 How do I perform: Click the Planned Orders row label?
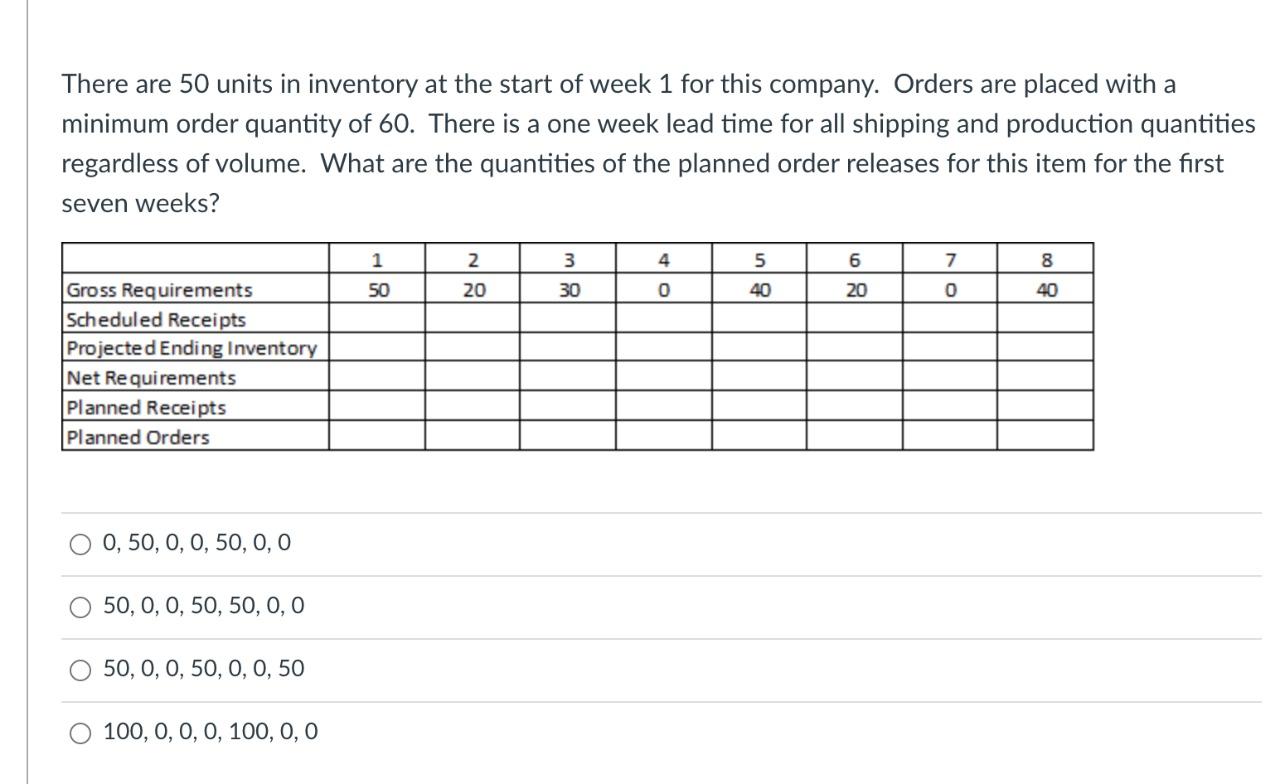[x=137, y=436]
